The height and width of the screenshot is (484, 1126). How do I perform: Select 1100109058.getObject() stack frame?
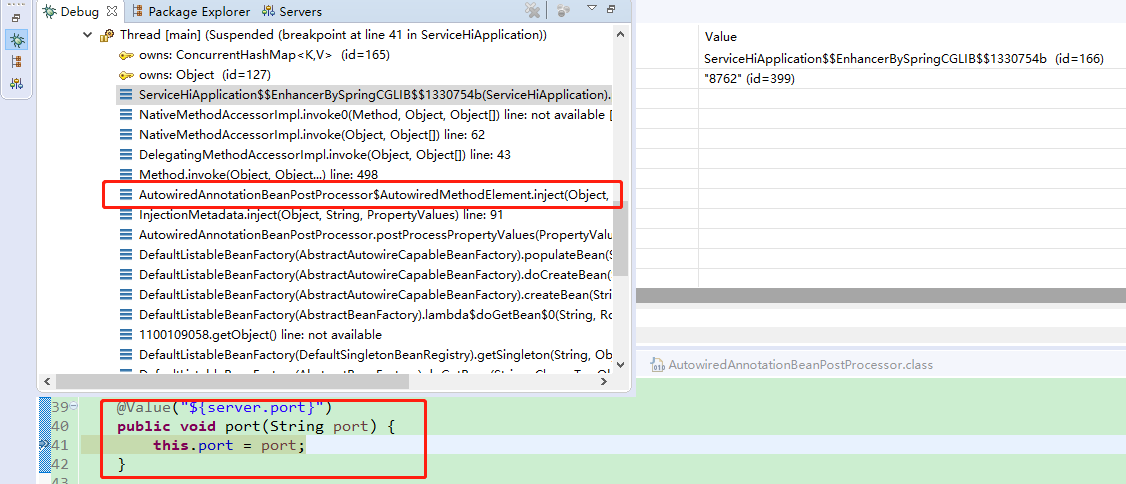pos(260,335)
